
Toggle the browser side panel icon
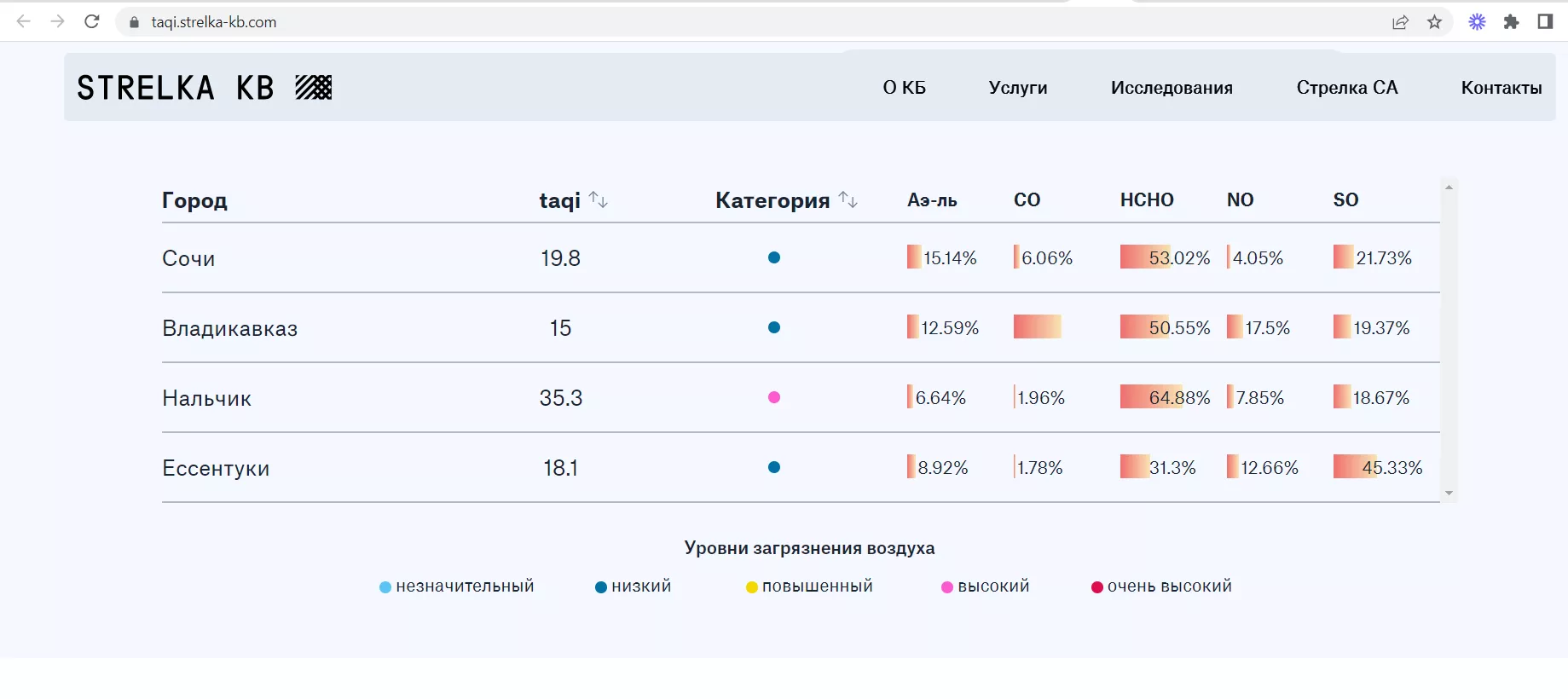(x=1545, y=22)
